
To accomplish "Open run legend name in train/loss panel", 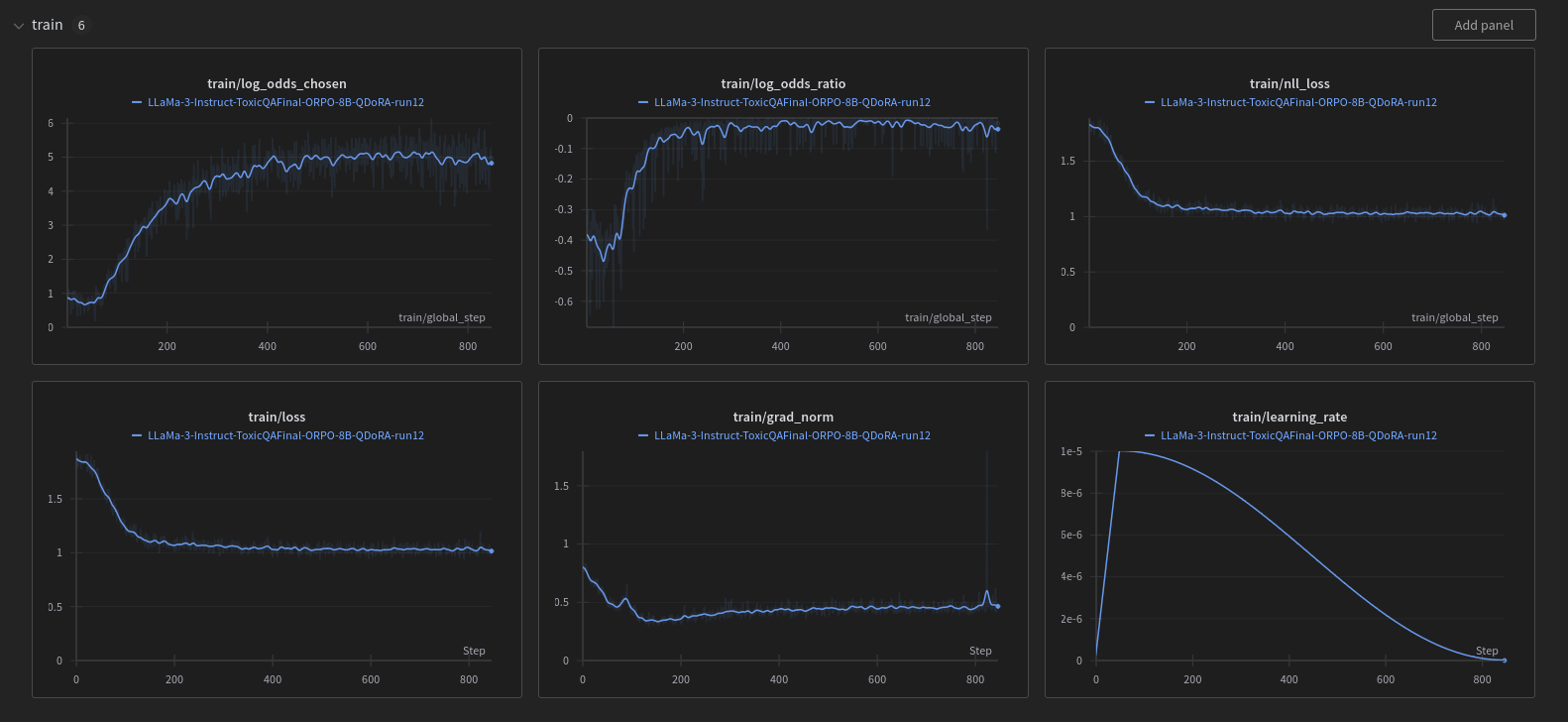I will click(x=285, y=435).
